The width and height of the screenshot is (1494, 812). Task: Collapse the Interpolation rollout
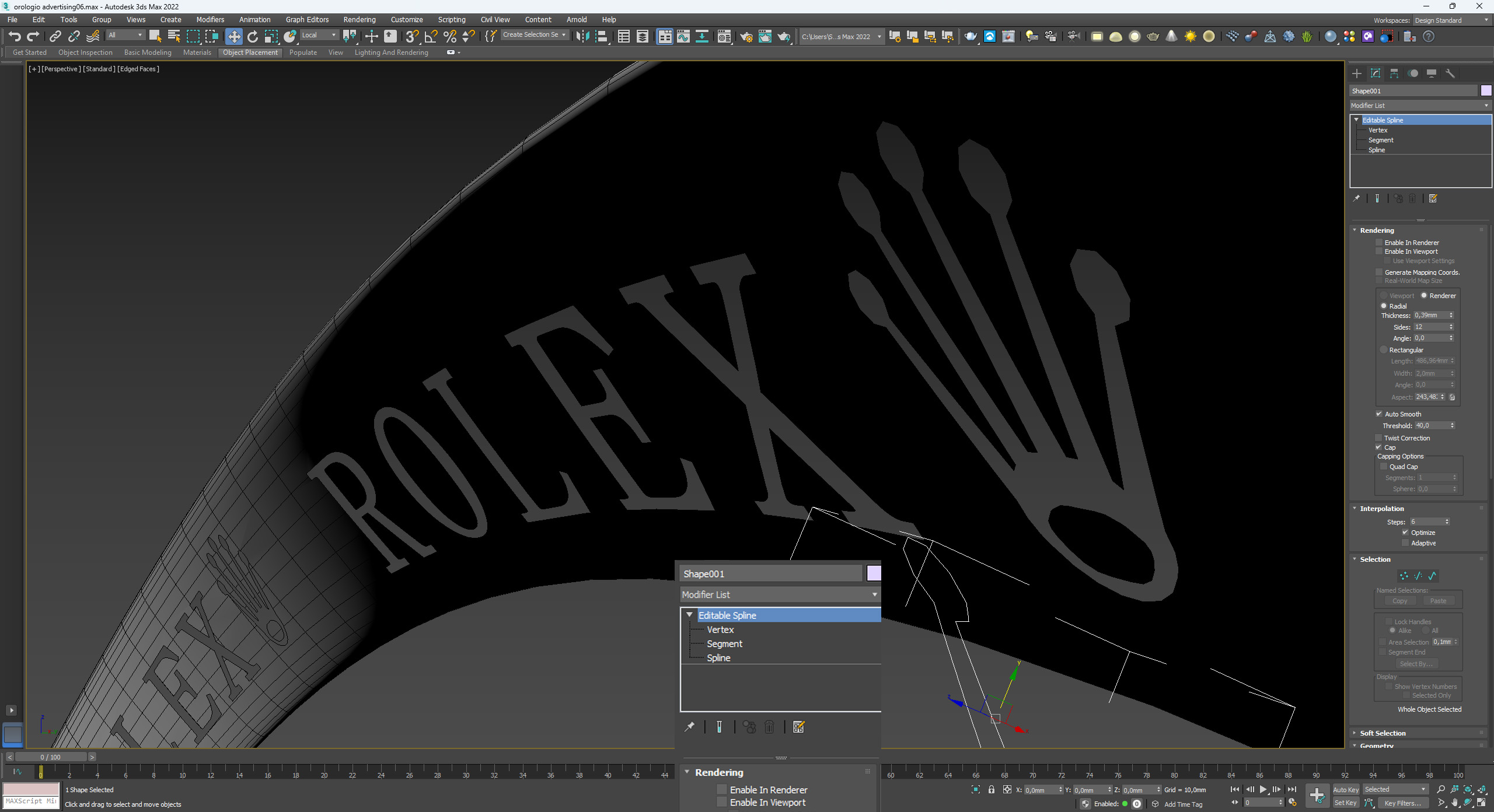(x=1381, y=509)
